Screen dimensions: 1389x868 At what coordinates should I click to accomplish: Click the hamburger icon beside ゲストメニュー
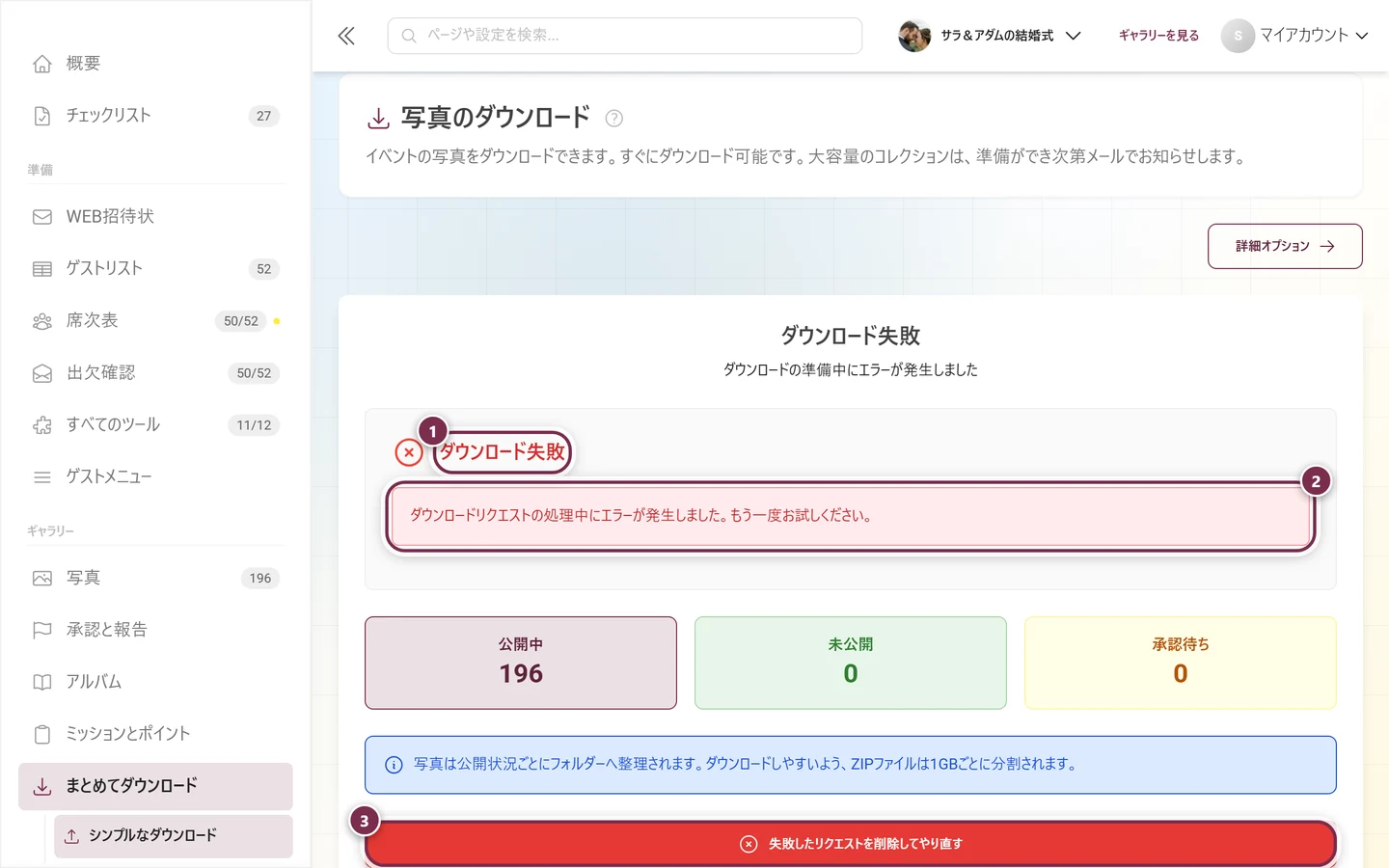(42, 477)
